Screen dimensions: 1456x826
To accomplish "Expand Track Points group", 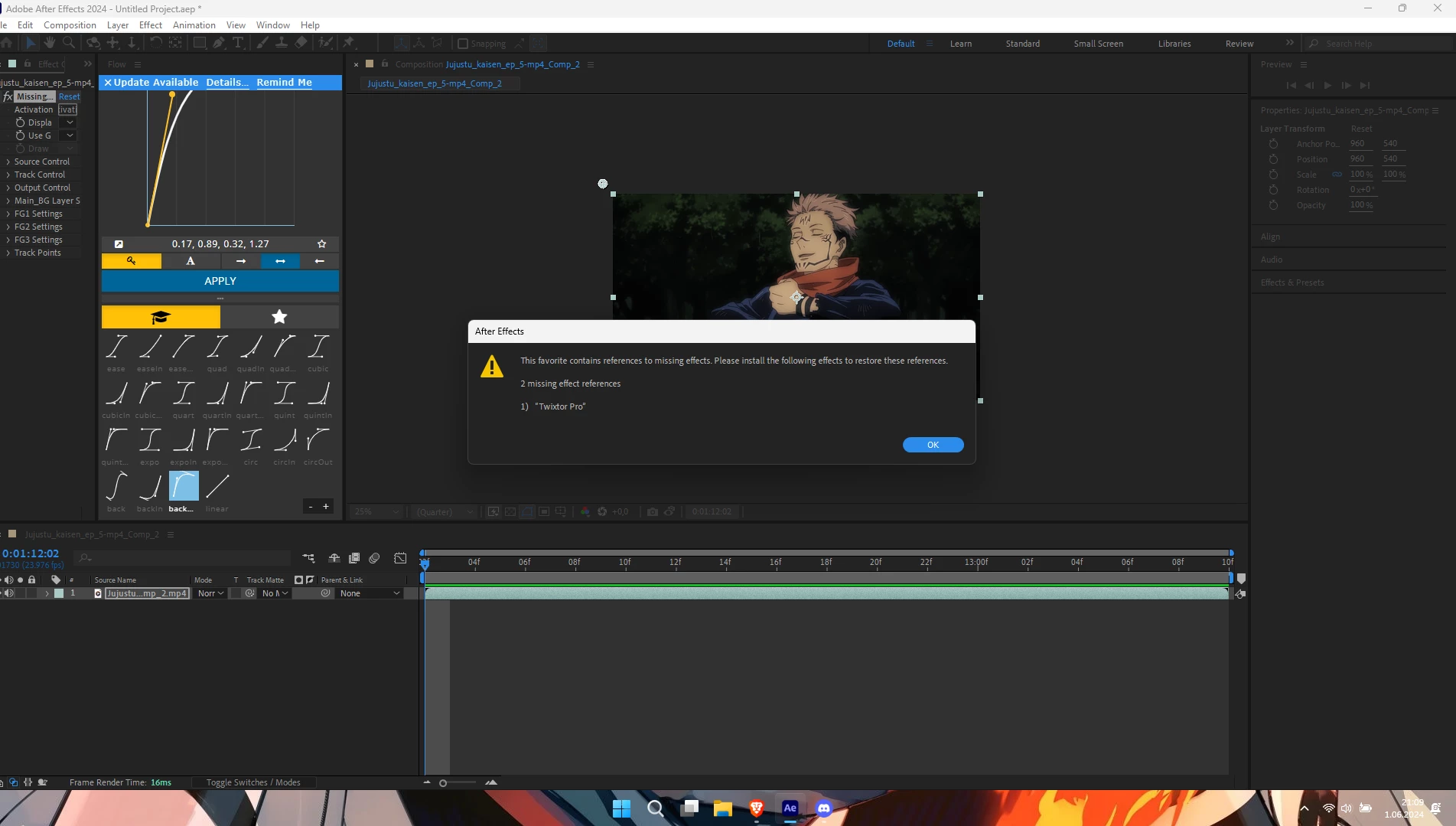I will (x=8, y=253).
